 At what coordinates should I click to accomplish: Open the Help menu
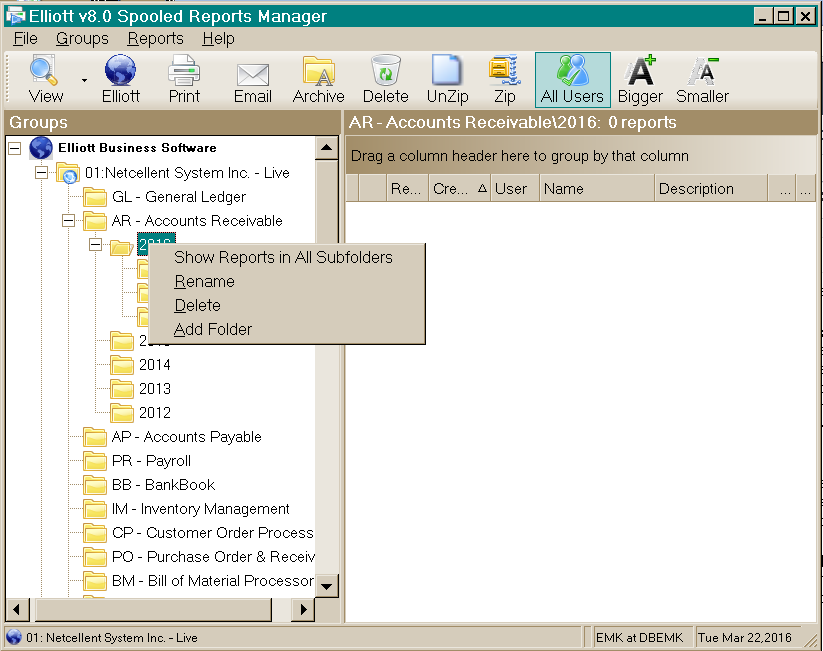(218, 38)
